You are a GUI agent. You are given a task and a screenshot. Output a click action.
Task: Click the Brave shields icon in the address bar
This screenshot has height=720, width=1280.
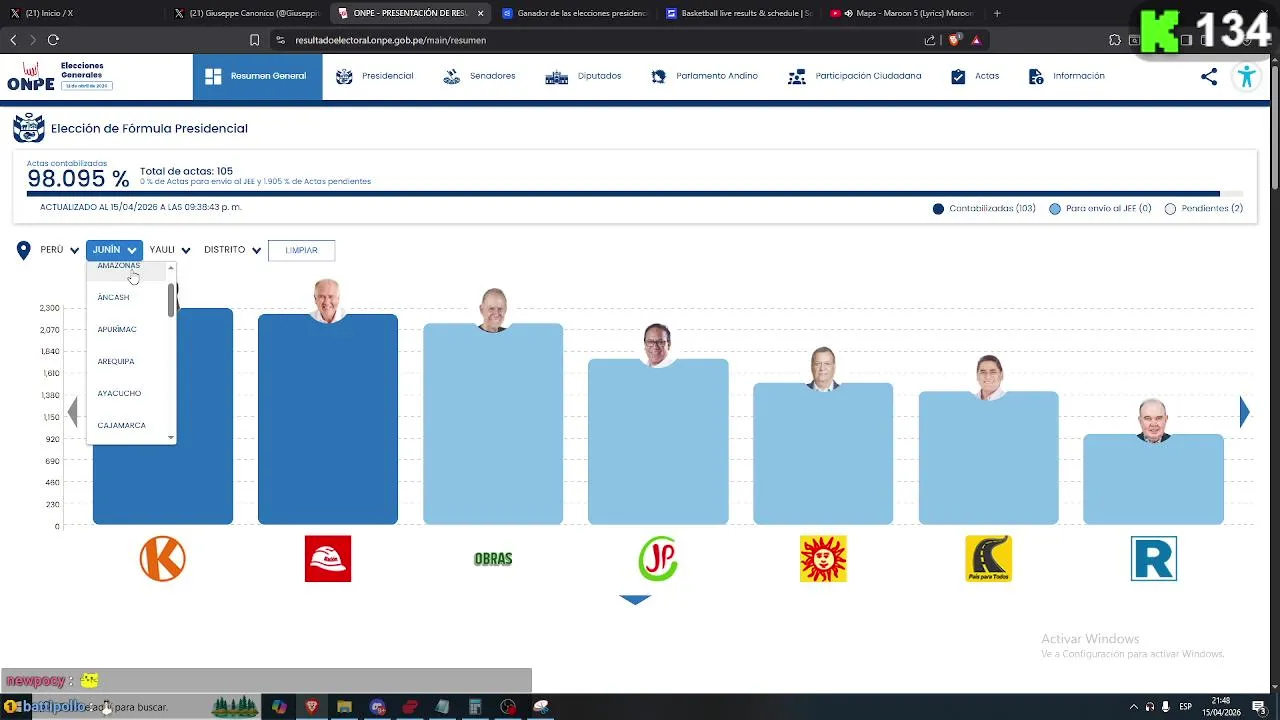tap(954, 40)
